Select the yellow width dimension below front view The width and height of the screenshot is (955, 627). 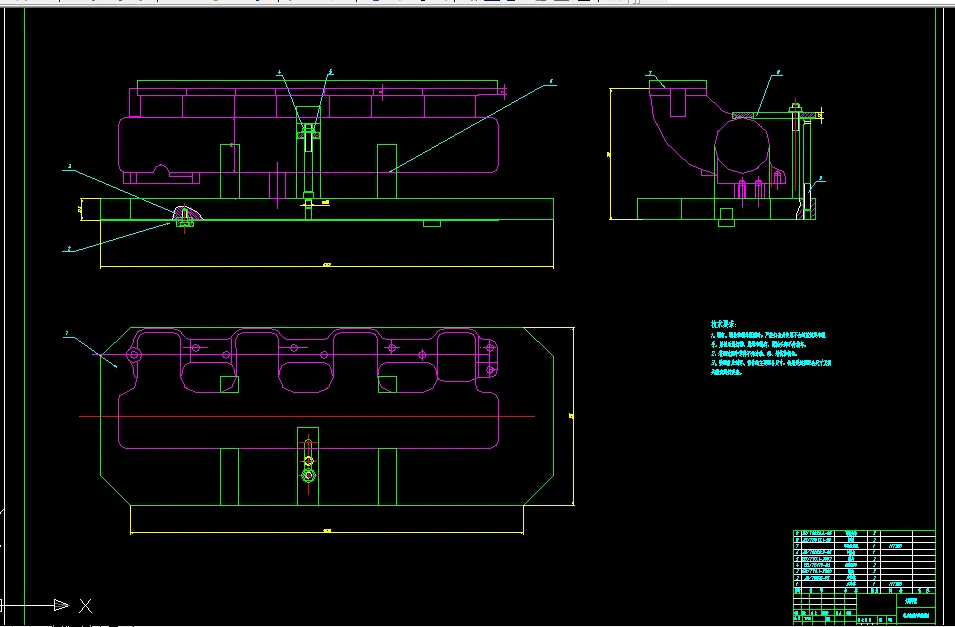(327, 266)
